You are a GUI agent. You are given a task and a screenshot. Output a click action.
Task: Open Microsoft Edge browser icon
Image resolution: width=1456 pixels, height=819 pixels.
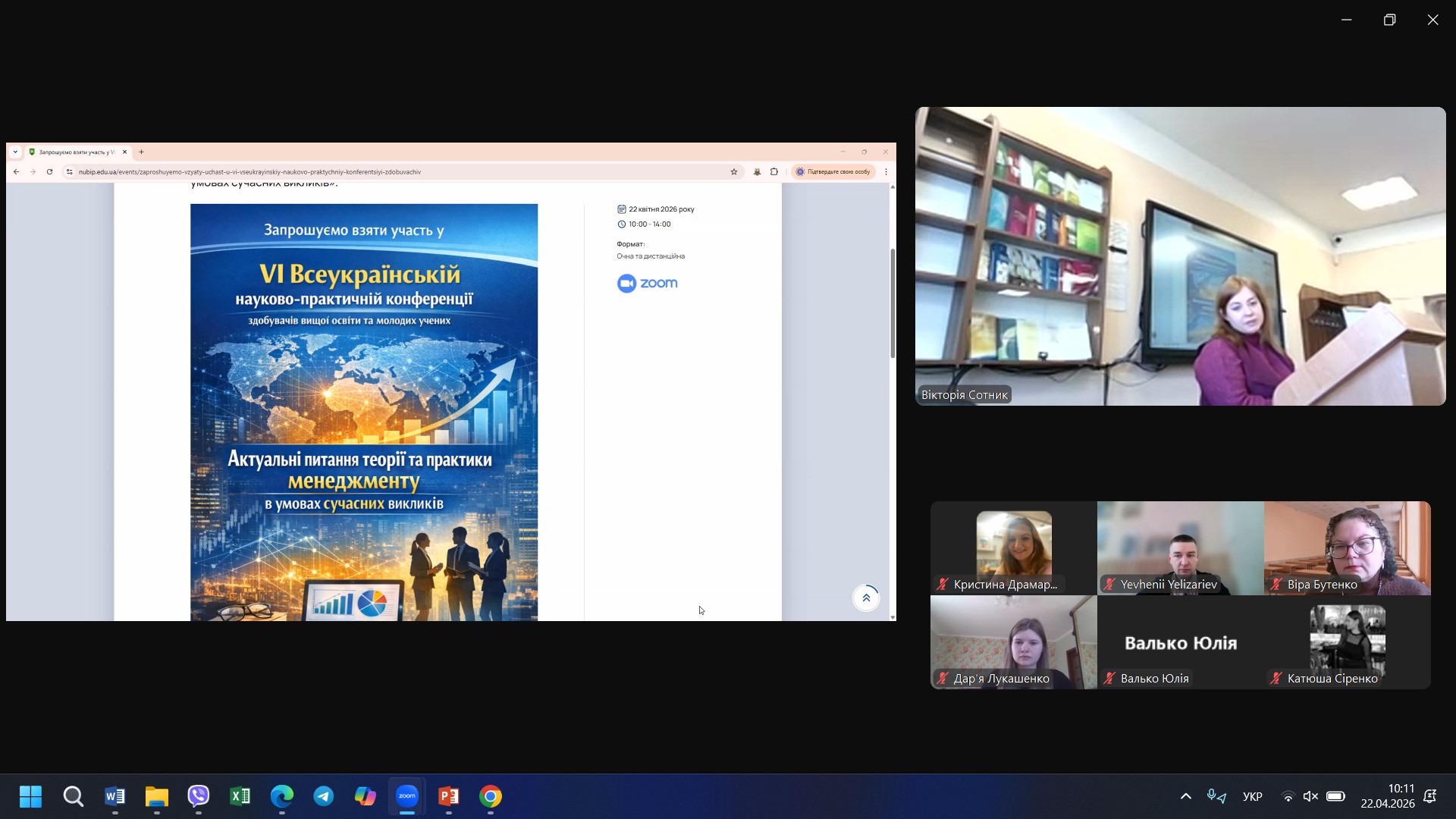click(x=282, y=796)
